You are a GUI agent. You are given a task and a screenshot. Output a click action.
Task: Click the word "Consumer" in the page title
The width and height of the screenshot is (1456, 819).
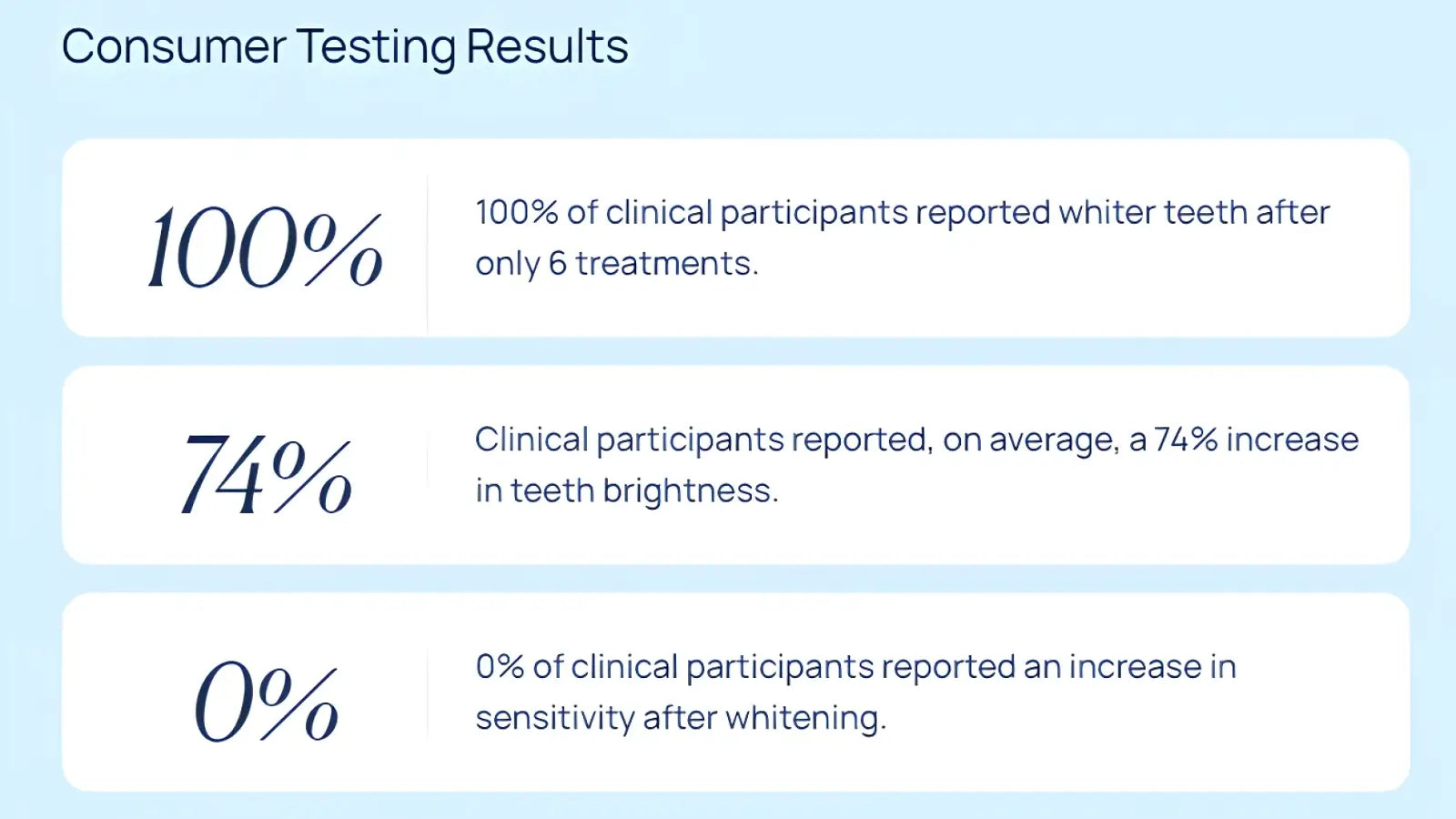click(x=174, y=46)
